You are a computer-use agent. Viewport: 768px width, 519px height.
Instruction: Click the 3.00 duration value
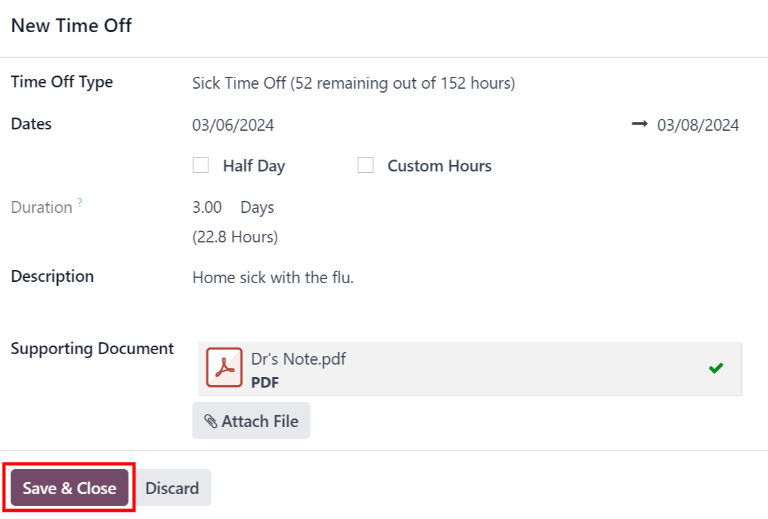(207, 207)
